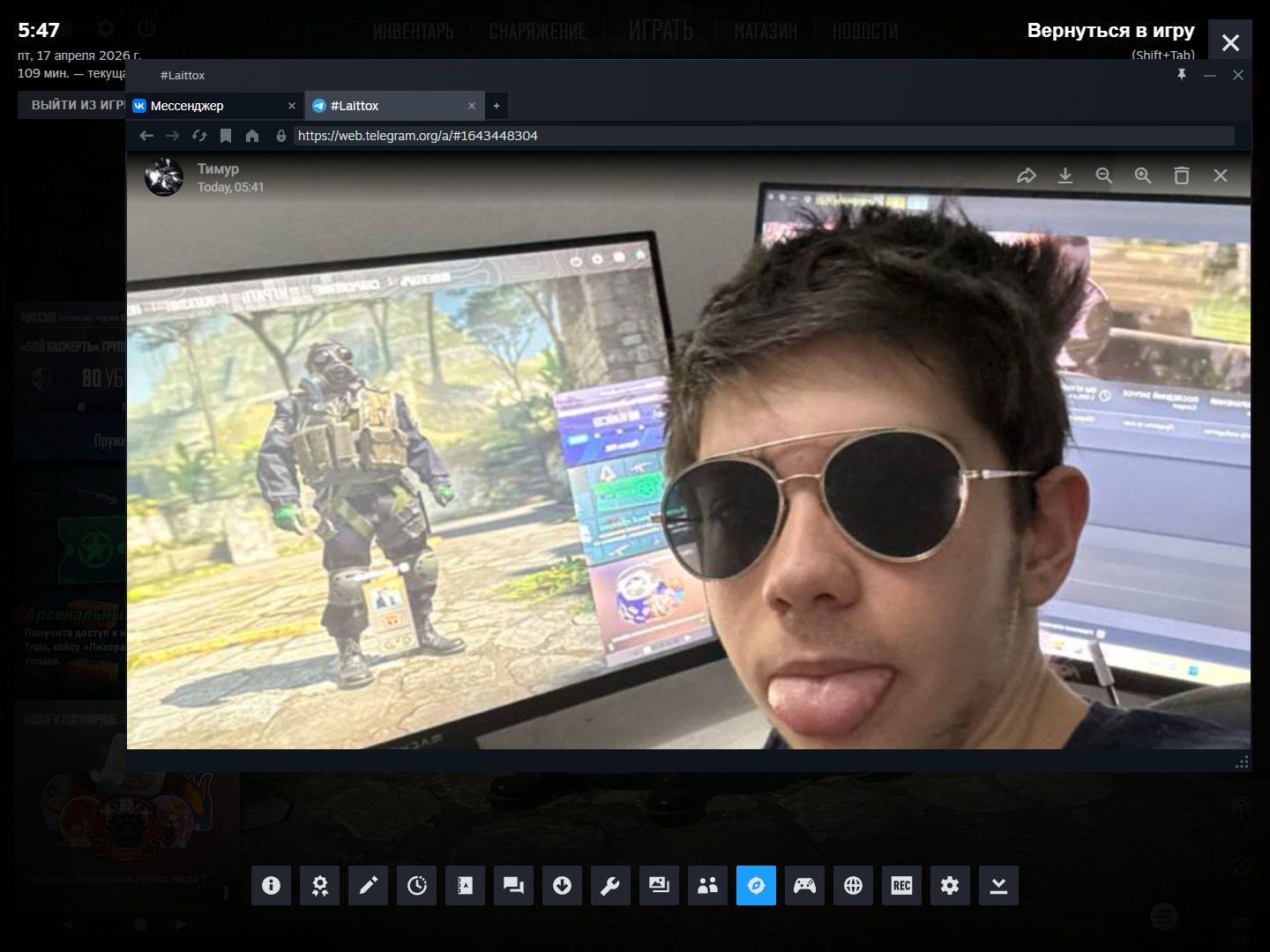Zoom in the Telegram photo
The image size is (1270, 952).
click(1143, 175)
